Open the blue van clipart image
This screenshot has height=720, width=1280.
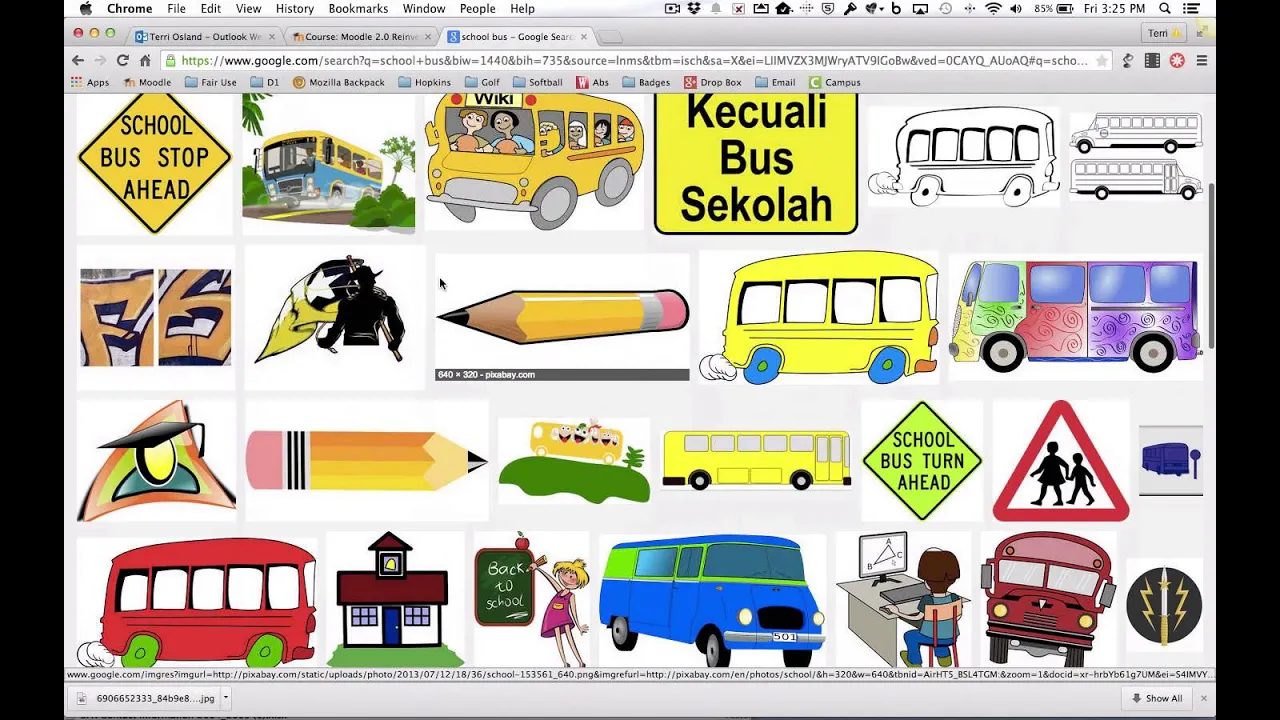712,599
